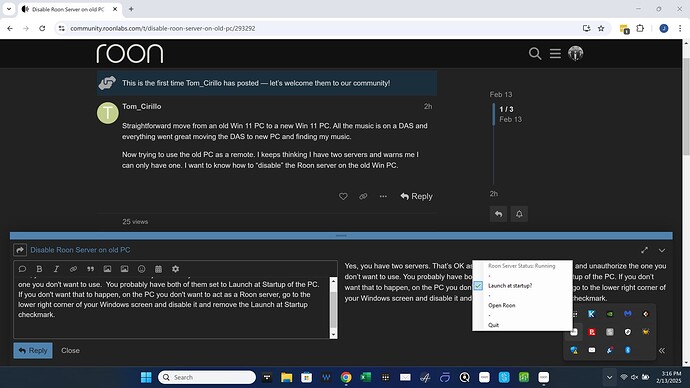Image resolution: width=690 pixels, height=388 pixels.
Task: Select Open Roon from tray menu
Action: [x=502, y=305]
